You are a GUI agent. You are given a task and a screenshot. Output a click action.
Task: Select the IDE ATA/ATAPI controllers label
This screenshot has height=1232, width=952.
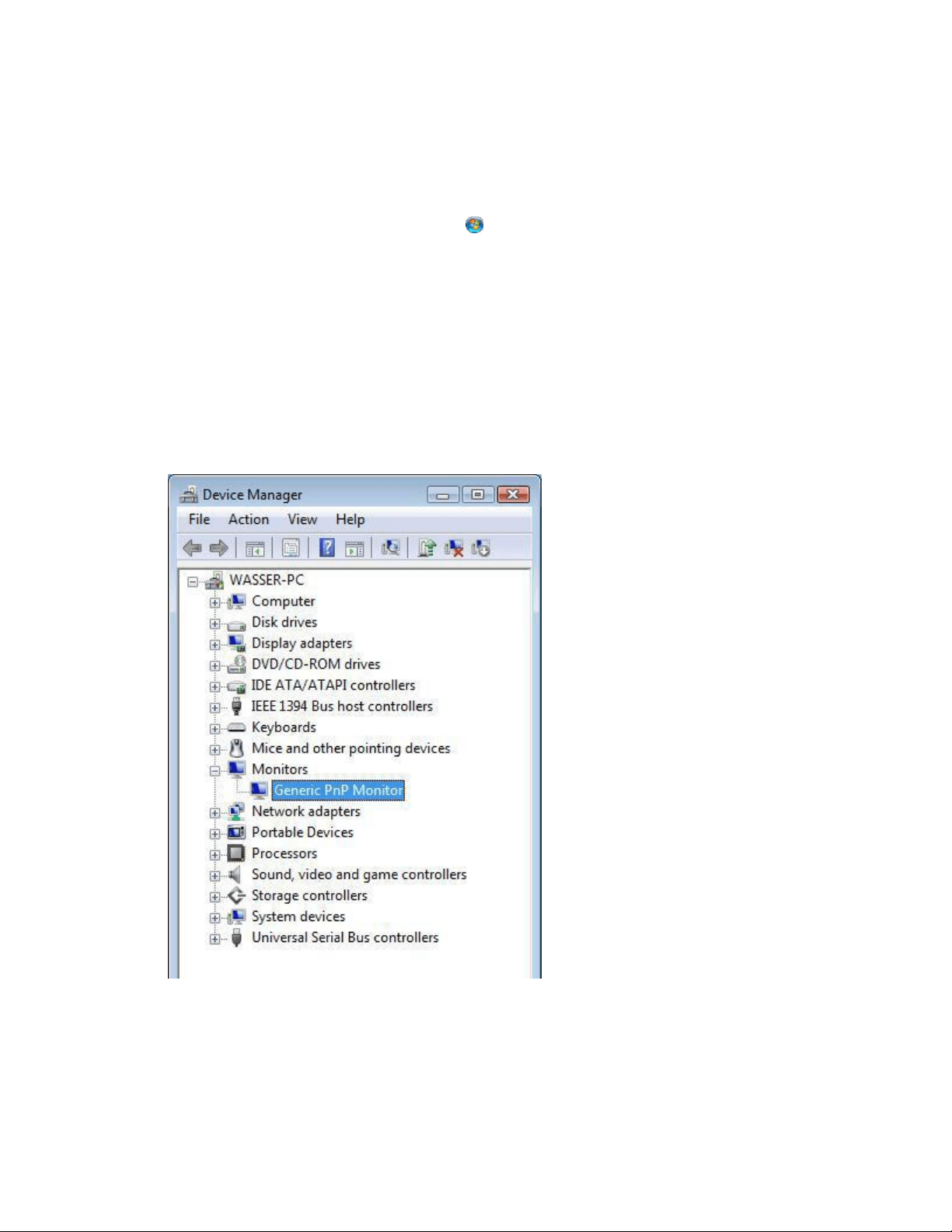tap(333, 686)
